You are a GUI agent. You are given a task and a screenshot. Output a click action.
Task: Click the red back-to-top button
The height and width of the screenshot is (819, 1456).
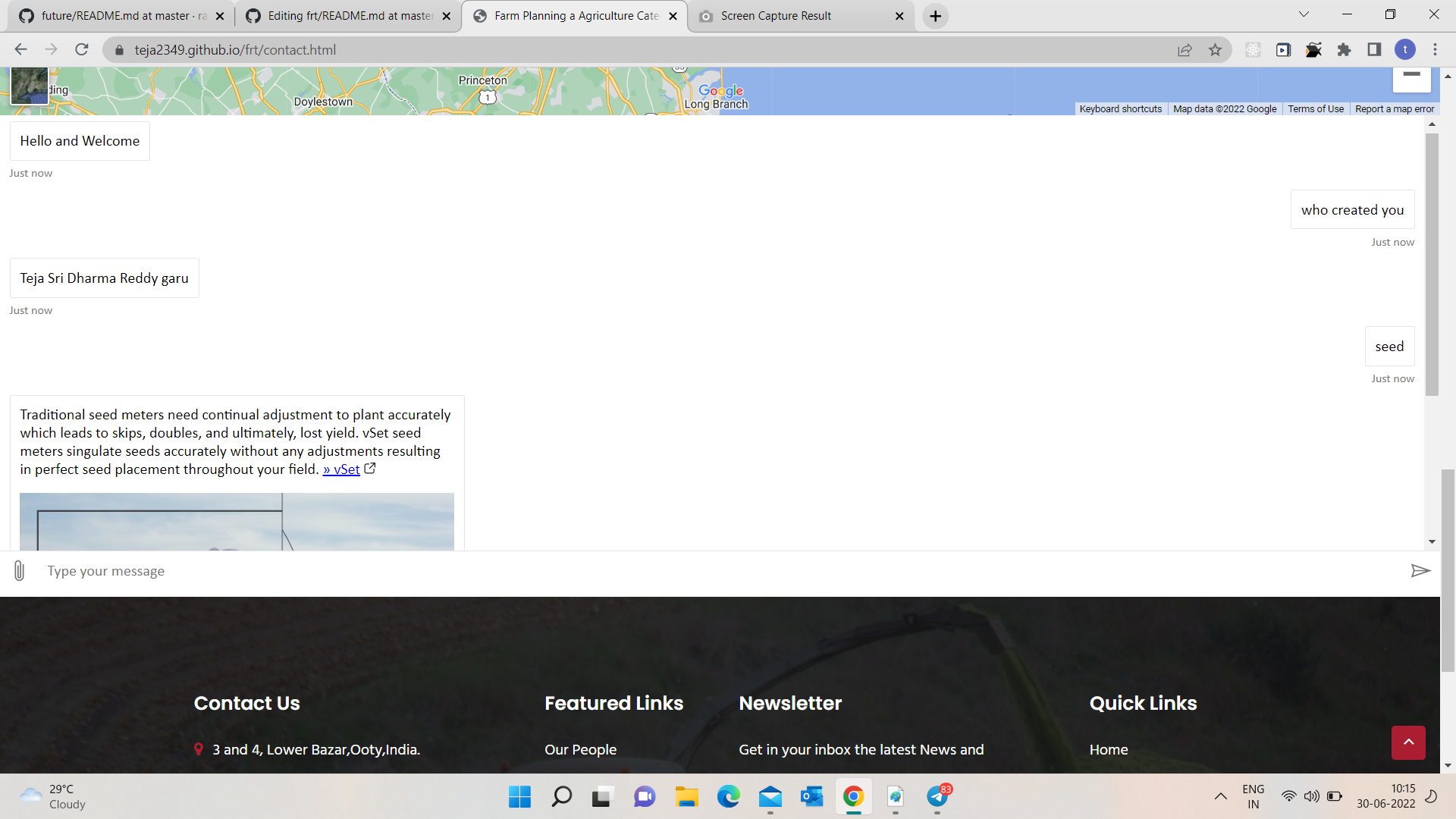tap(1408, 742)
